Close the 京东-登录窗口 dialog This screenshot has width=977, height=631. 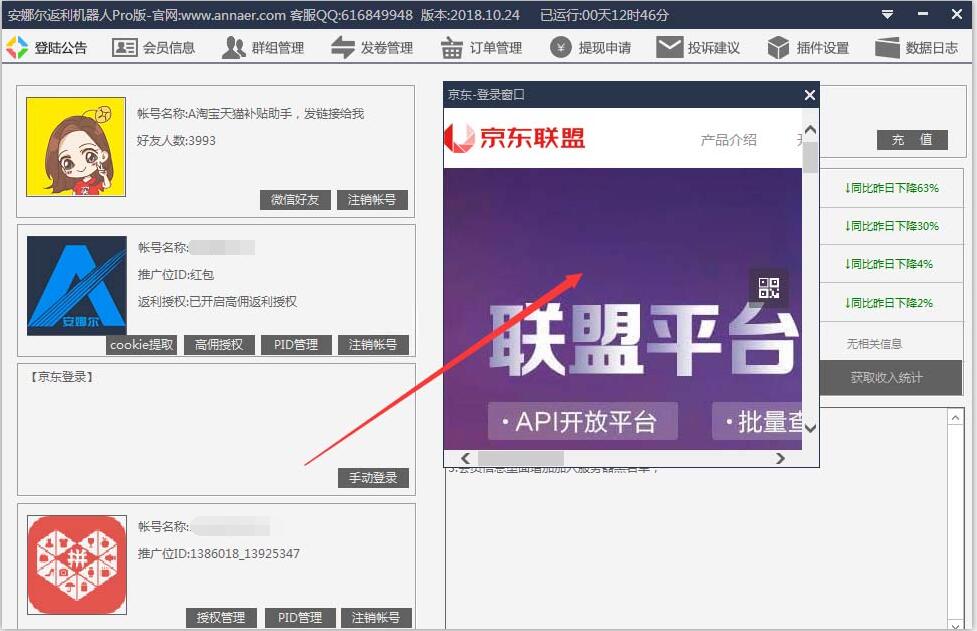coord(809,95)
